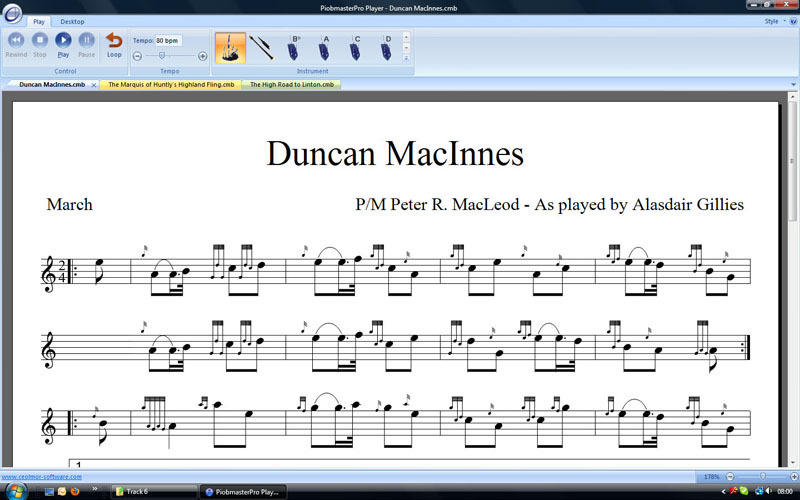Click the Tempo bpm input field
The height and width of the screenshot is (500, 800).
pos(167,41)
